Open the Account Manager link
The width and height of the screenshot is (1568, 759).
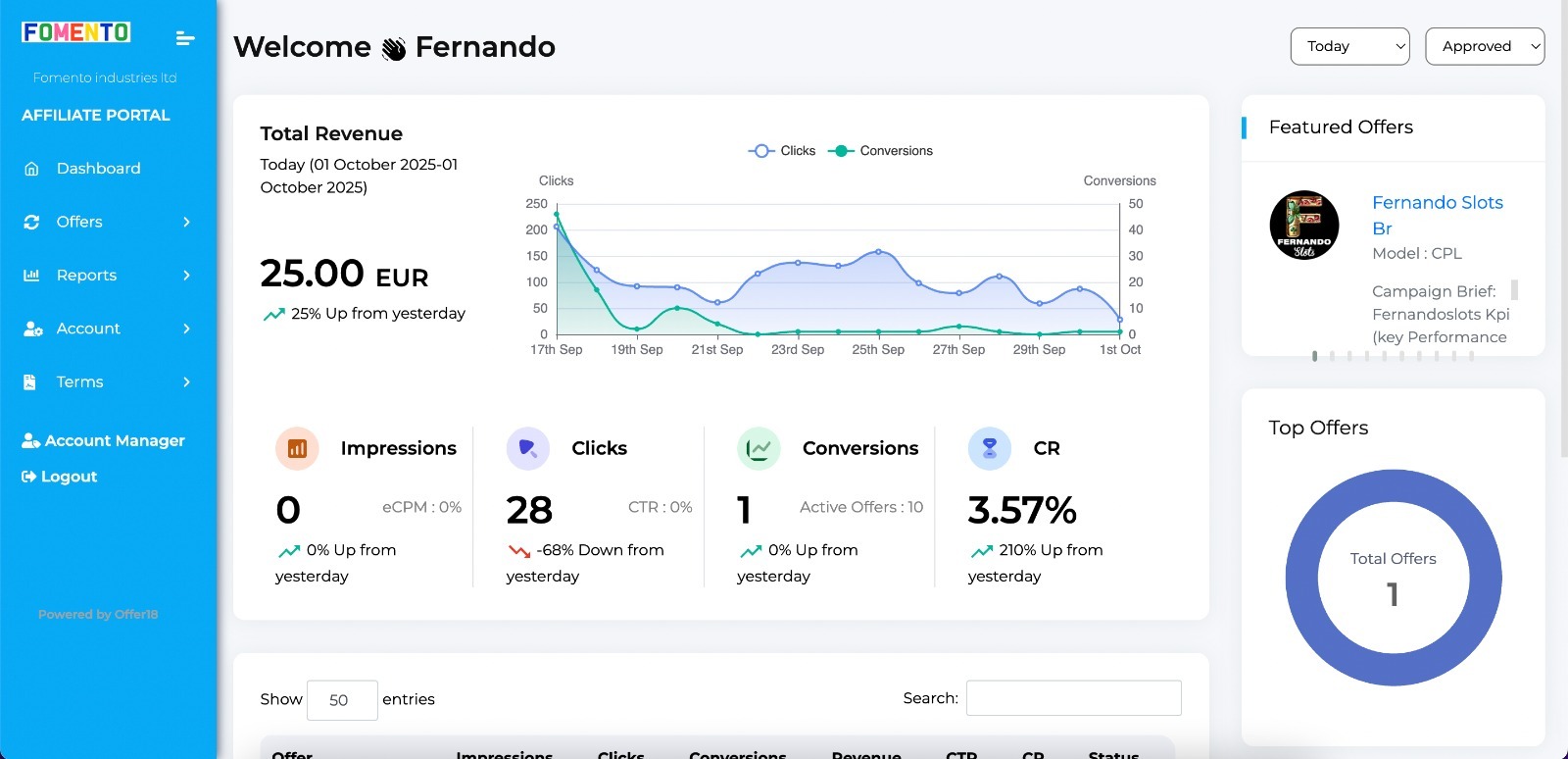tap(114, 441)
